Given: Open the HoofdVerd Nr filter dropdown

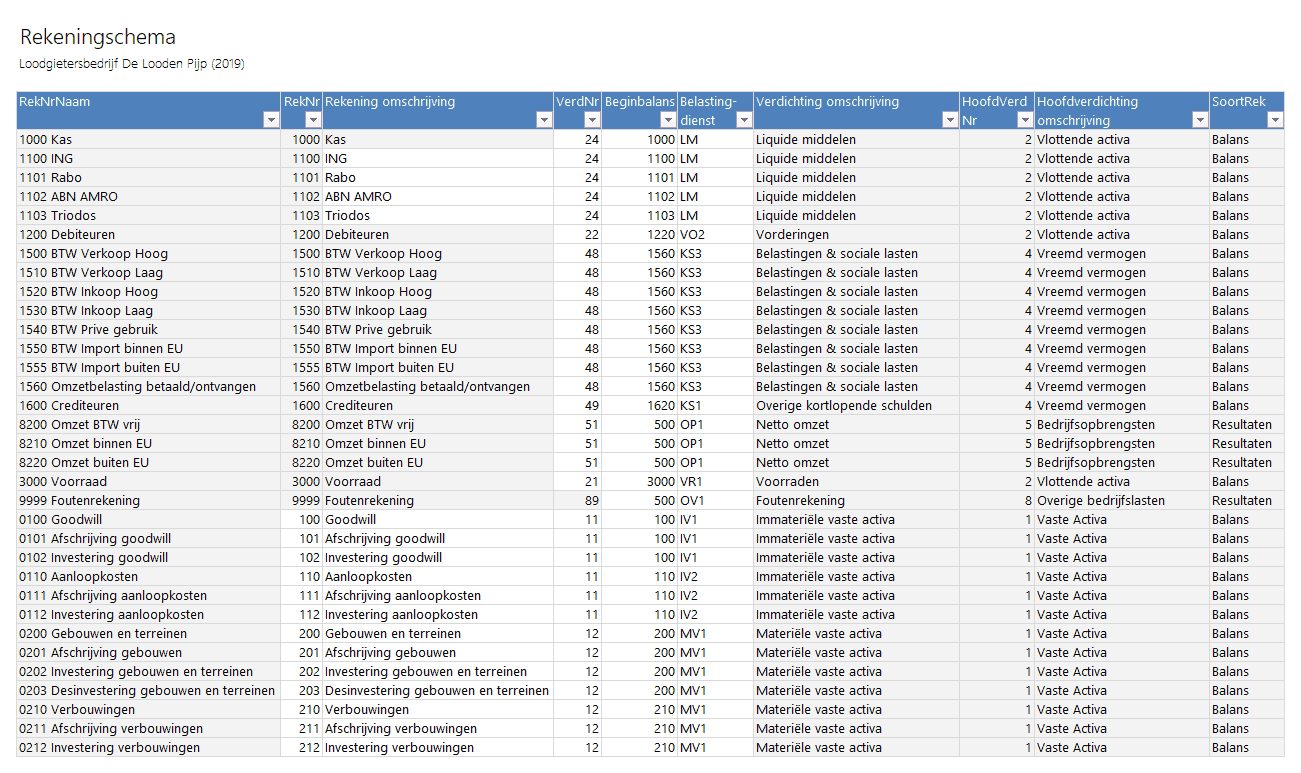Looking at the screenshot, I should tap(1024, 120).
